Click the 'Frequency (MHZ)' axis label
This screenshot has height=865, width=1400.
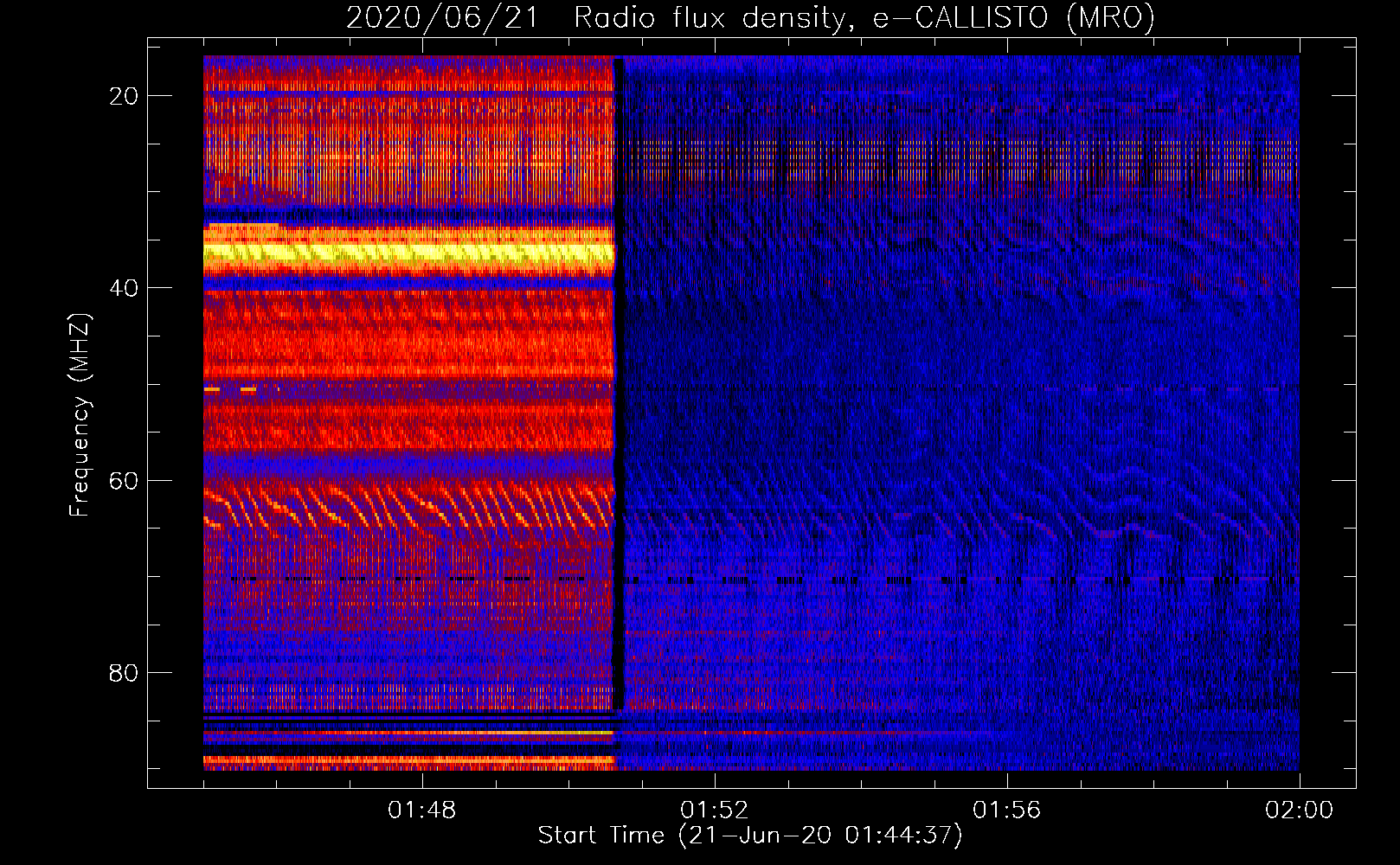tap(80, 415)
